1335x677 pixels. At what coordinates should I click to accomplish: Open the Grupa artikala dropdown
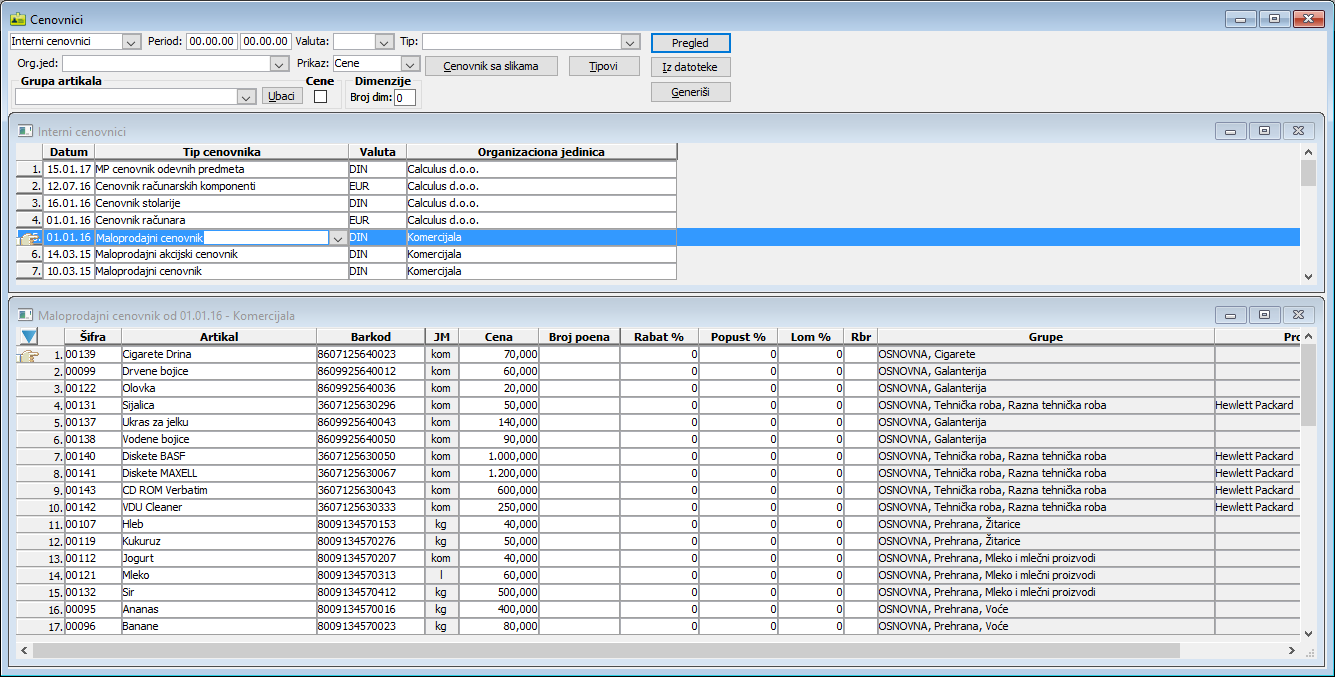[247, 97]
